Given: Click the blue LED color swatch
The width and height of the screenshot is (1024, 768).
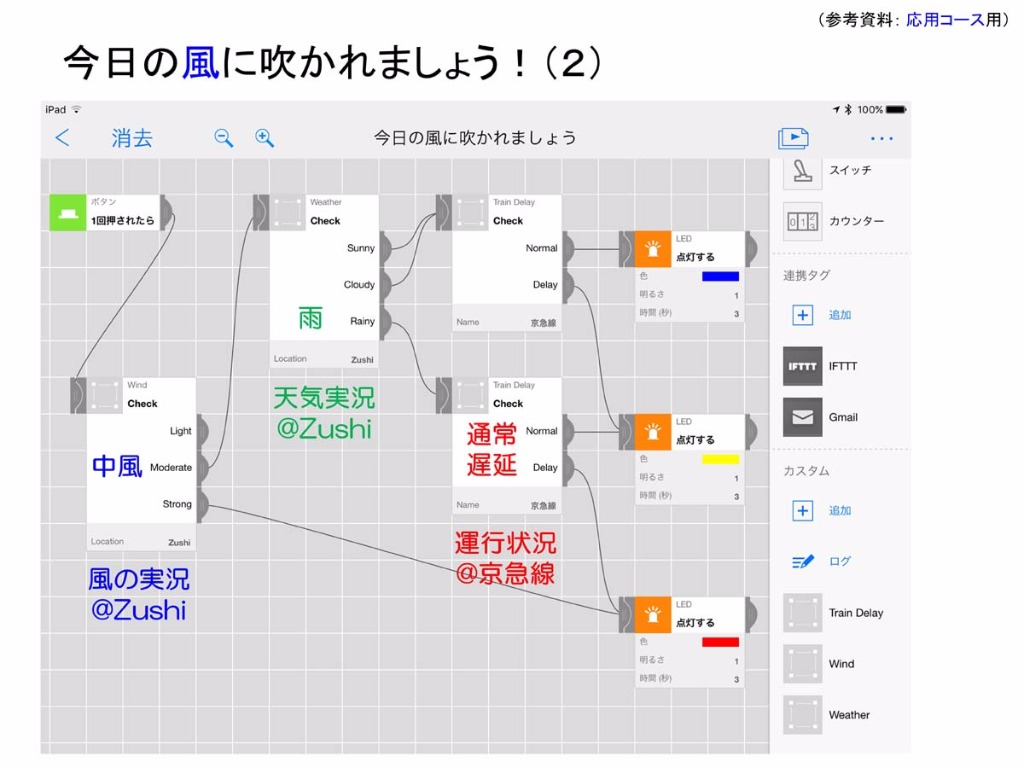Looking at the screenshot, I should pyautogui.click(x=720, y=276).
